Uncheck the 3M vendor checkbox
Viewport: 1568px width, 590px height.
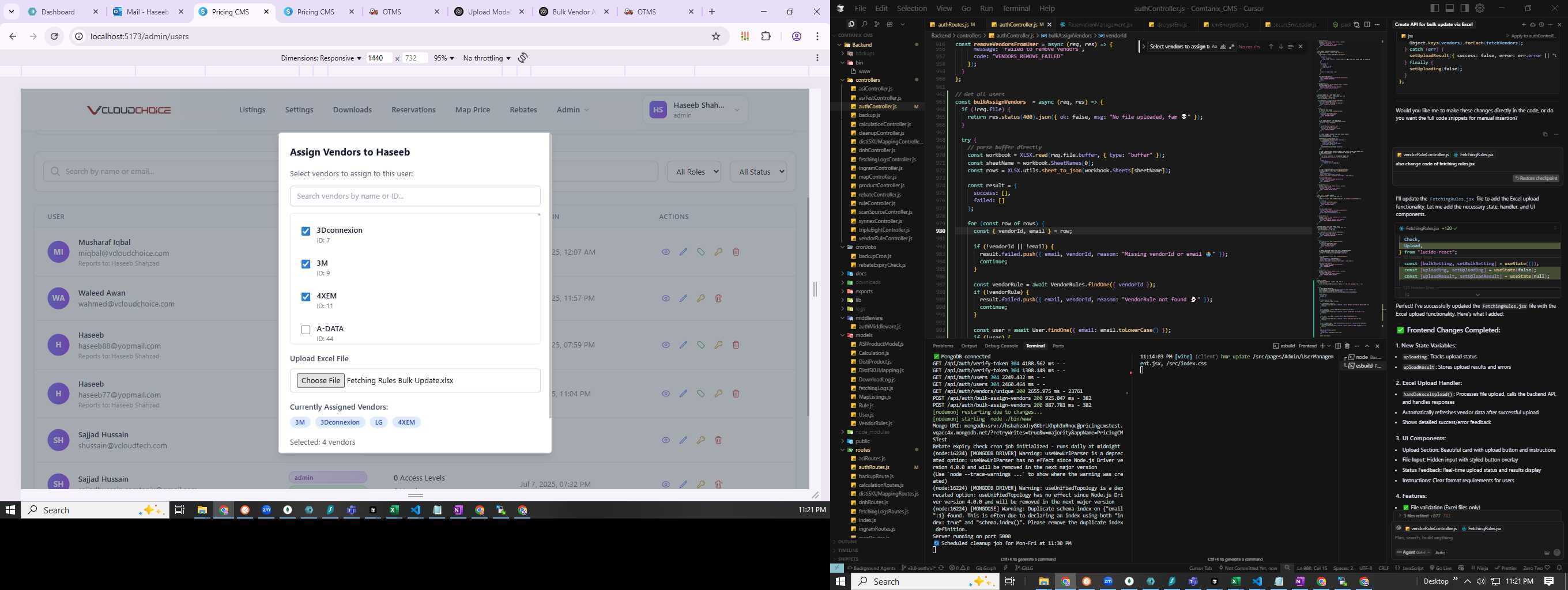click(306, 264)
